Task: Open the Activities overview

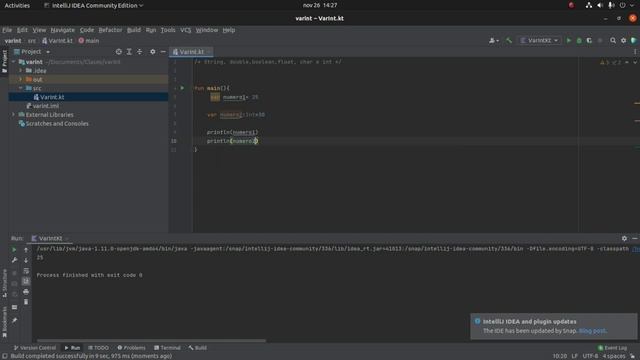Action: (x=17, y=5)
